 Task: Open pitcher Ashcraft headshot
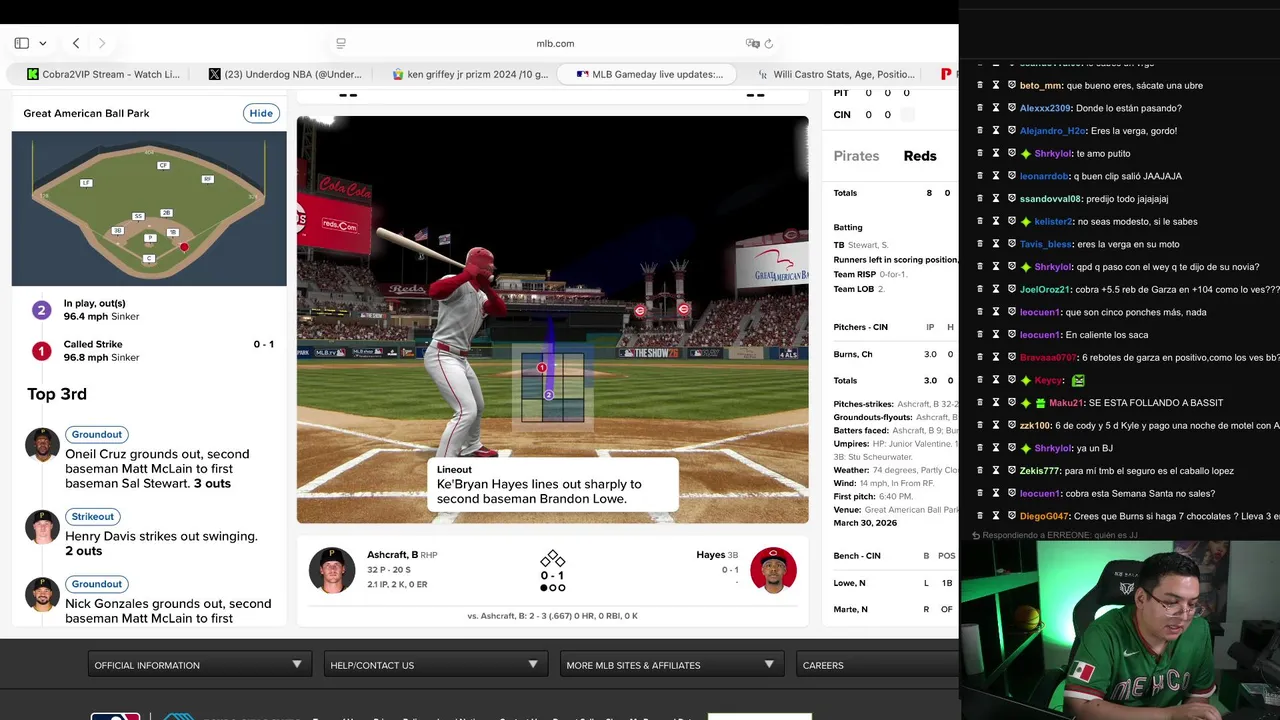pos(332,570)
